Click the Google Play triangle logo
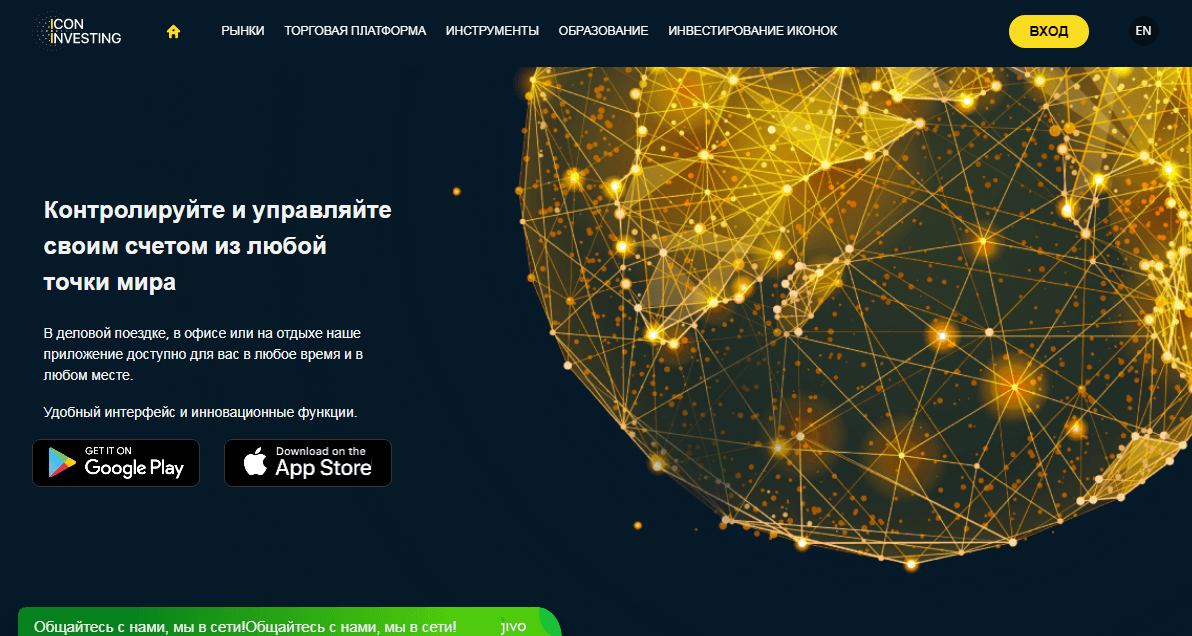1192x636 pixels. coord(61,463)
